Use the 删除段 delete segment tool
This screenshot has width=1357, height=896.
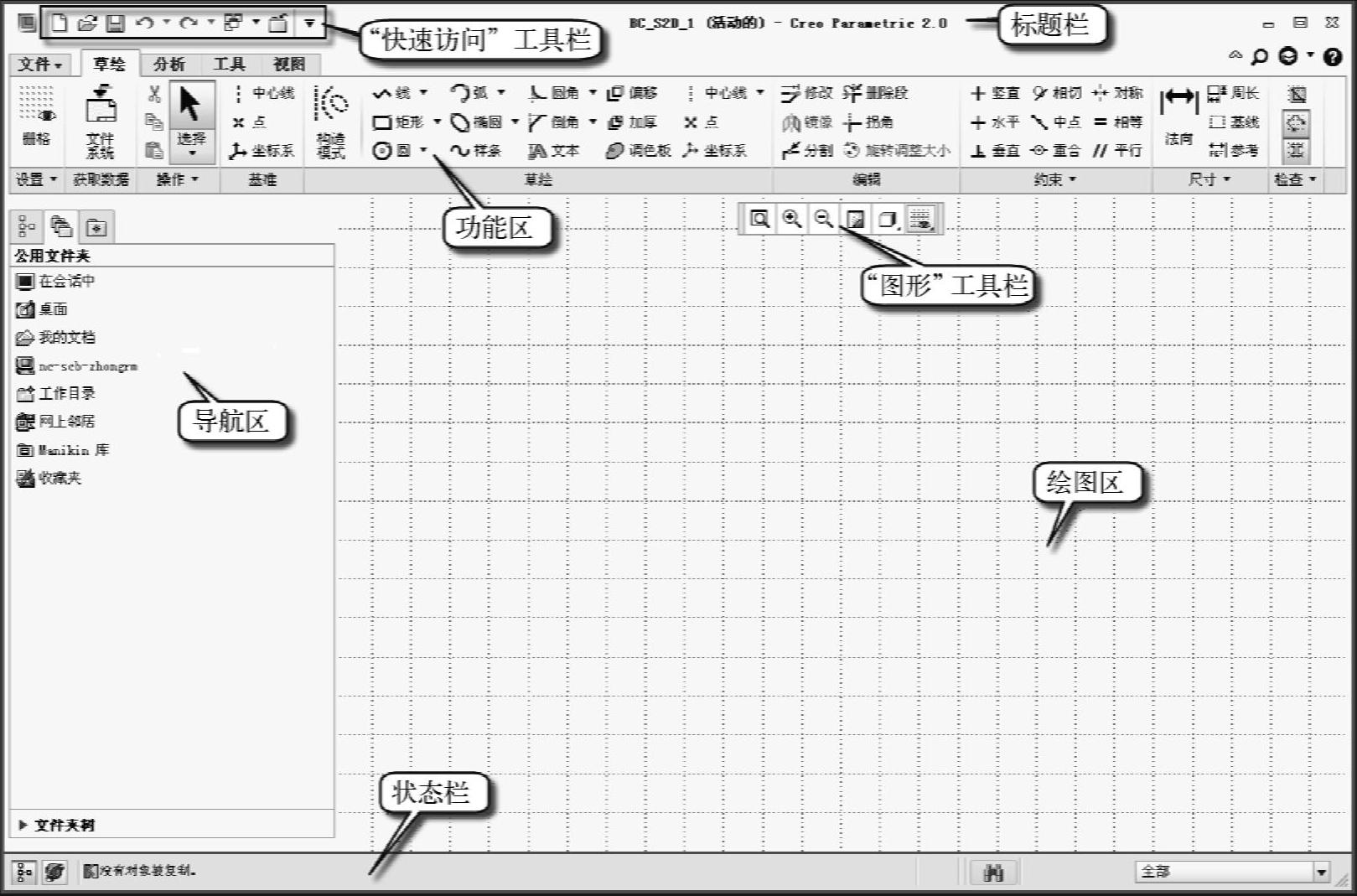876,92
